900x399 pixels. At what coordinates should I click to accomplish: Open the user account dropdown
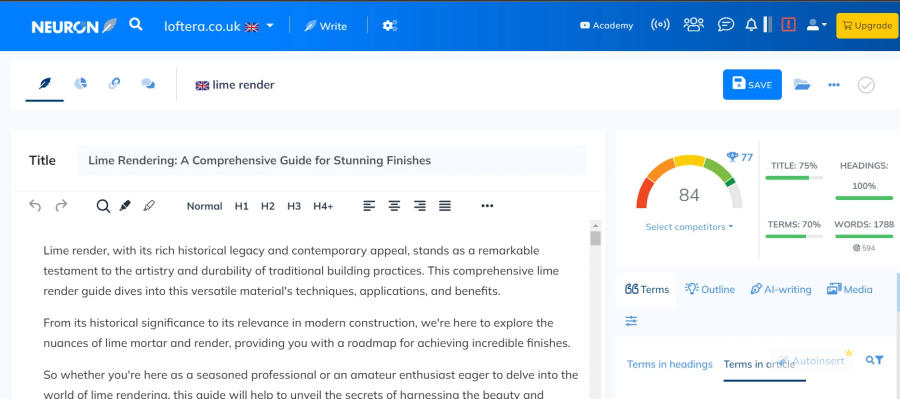(816, 25)
